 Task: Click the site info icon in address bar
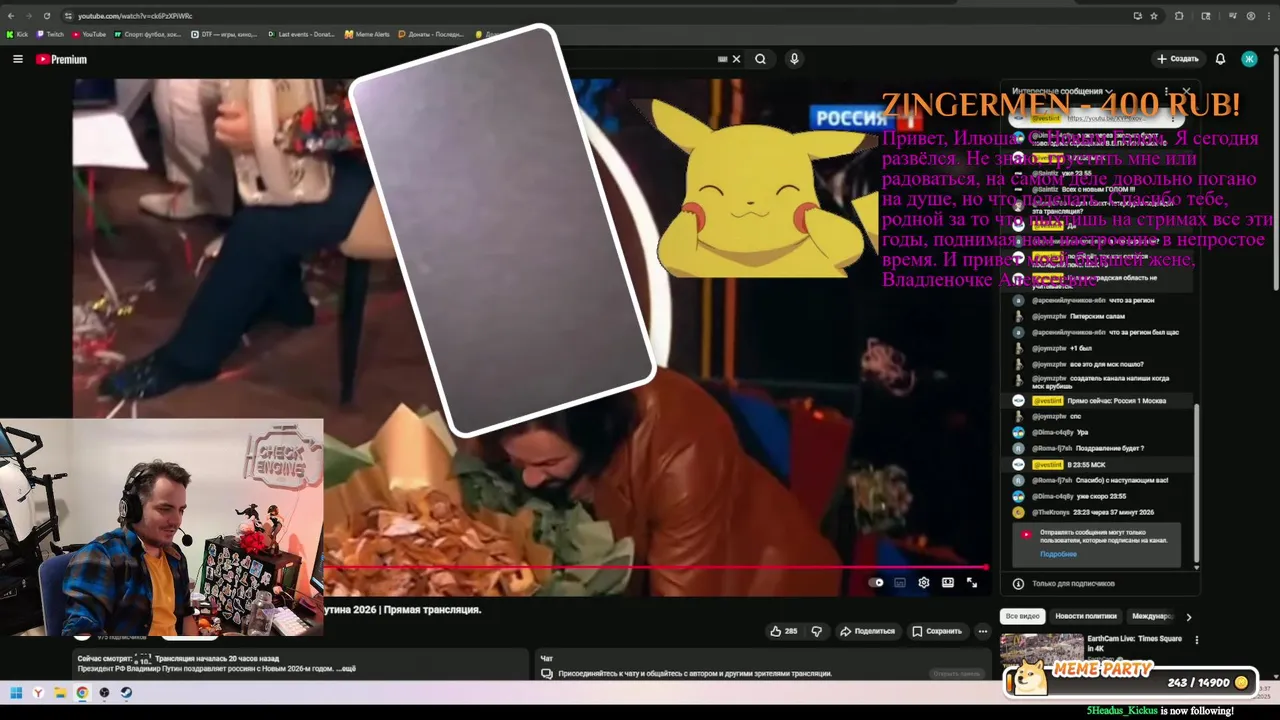(68, 16)
